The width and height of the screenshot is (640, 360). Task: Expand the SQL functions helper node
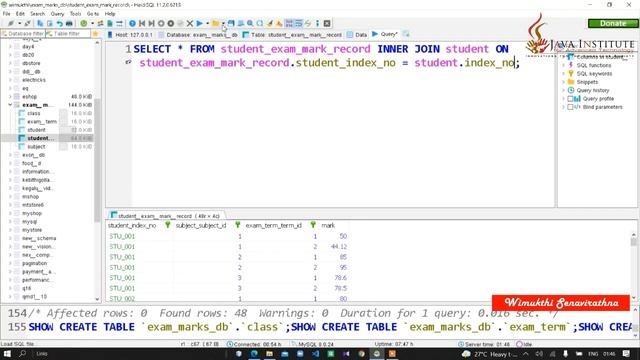tap(564, 65)
